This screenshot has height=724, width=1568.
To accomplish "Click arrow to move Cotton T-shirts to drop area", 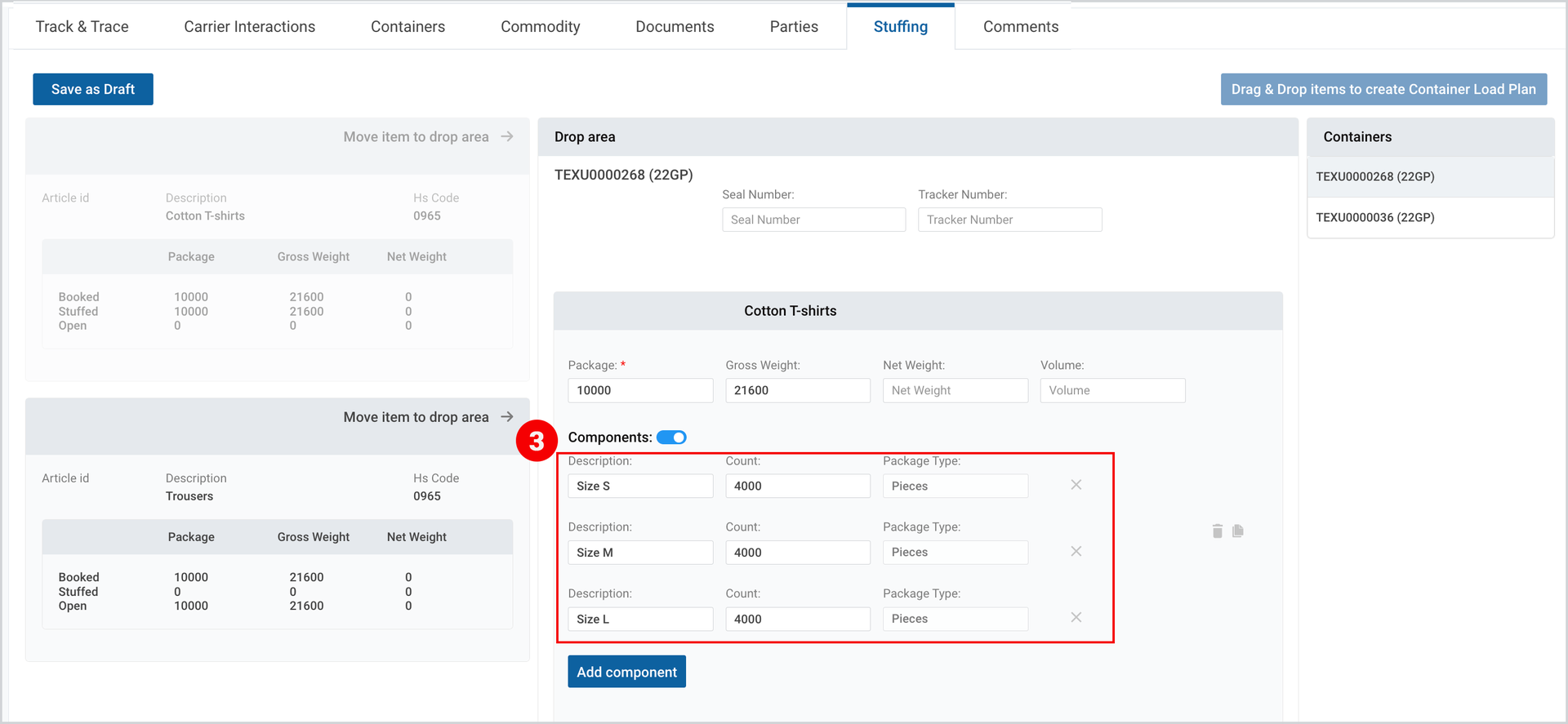I will 507,136.
